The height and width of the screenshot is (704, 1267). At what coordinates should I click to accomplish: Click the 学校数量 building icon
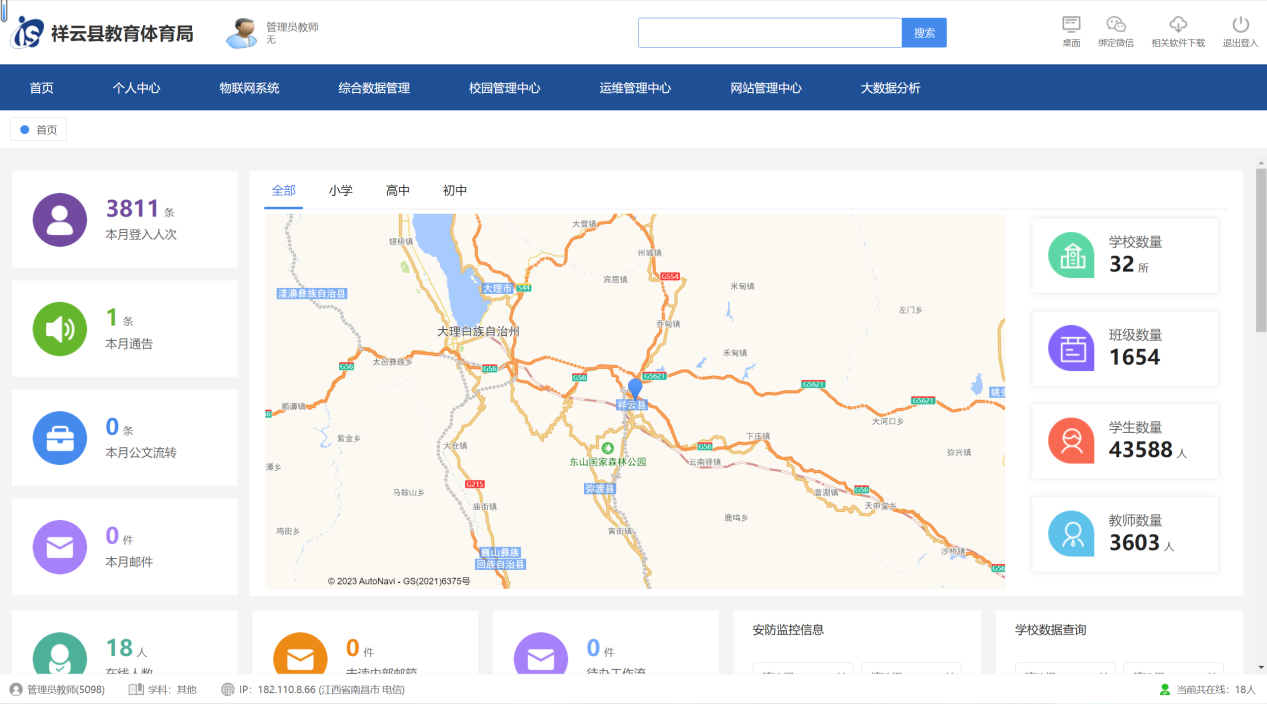tap(1071, 255)
